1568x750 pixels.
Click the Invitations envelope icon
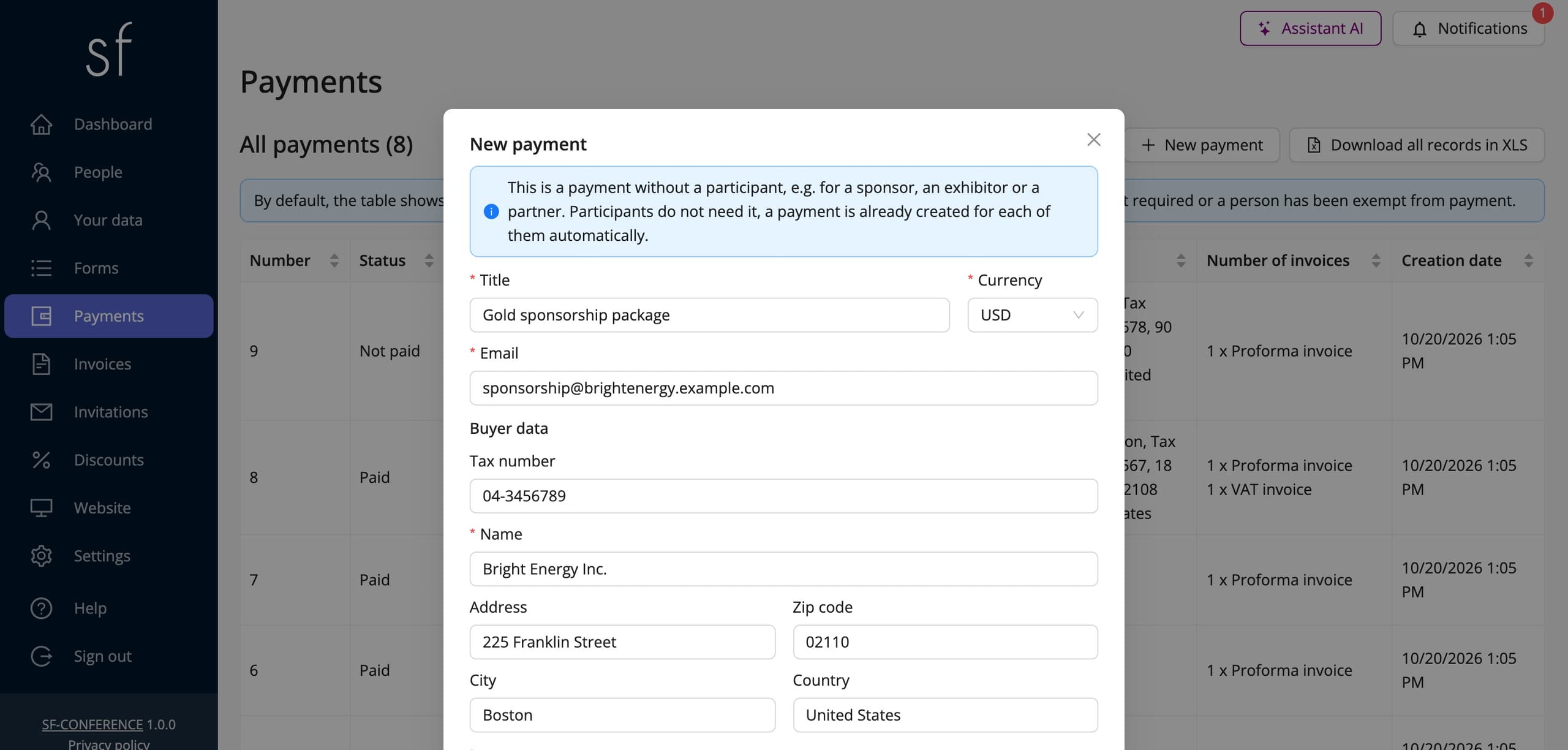41,412
